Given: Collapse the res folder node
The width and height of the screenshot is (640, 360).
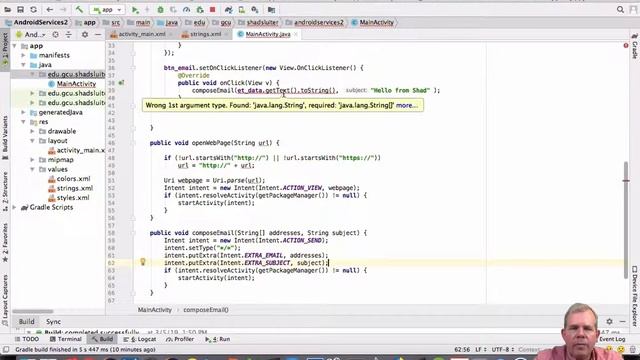Looking at the screenshot, I should (23, 122).
